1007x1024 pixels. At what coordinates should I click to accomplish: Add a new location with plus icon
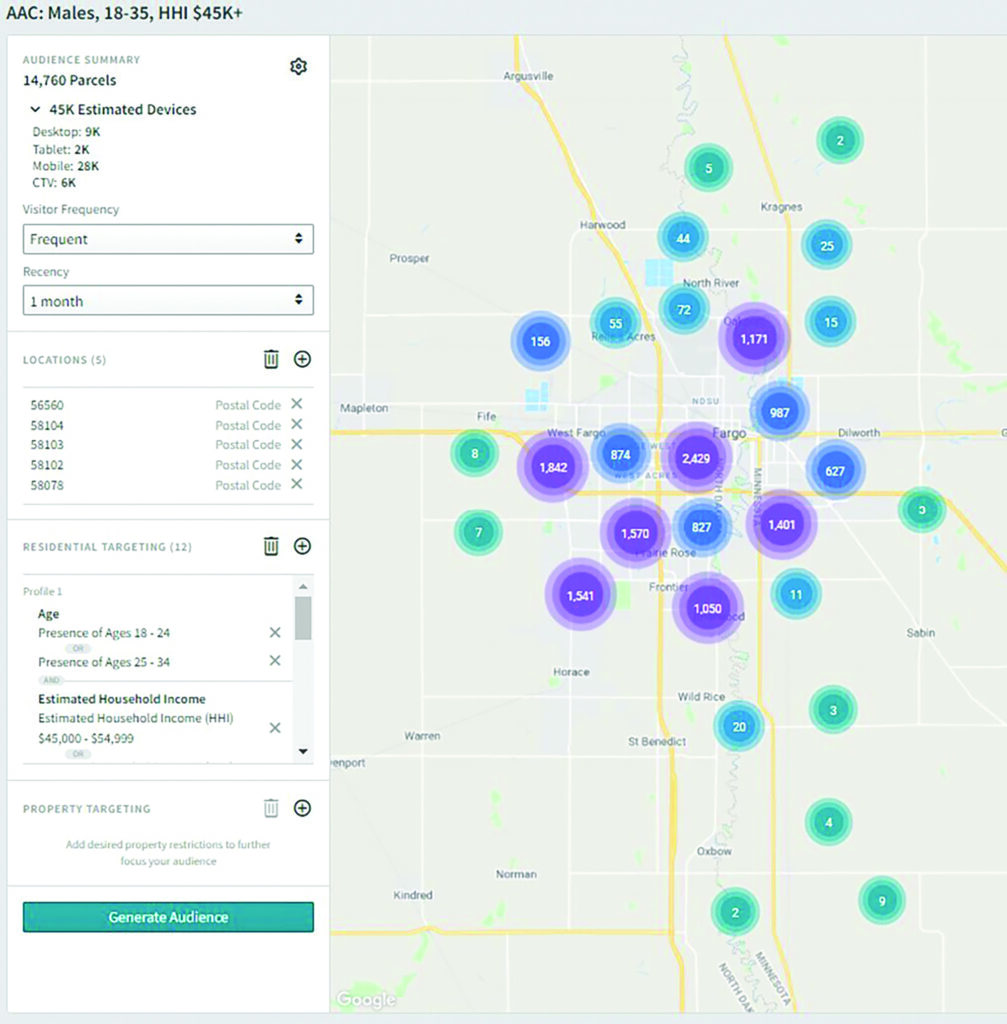[302, 359]
